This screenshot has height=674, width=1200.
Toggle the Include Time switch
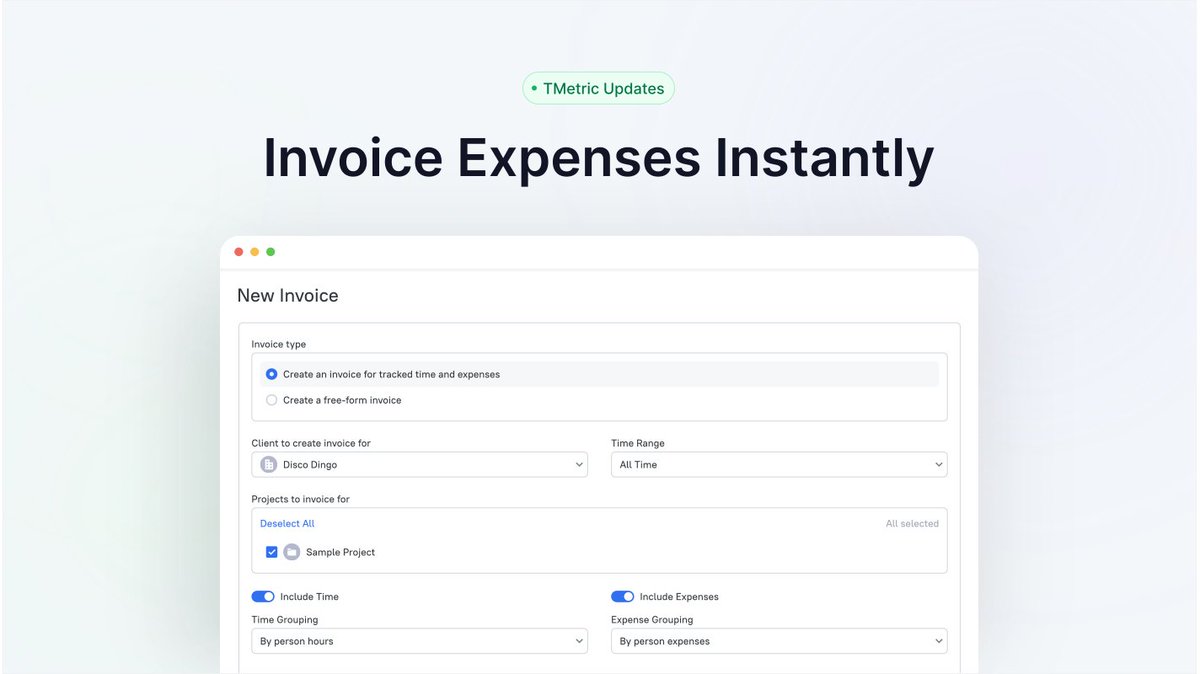coord(263,597)
